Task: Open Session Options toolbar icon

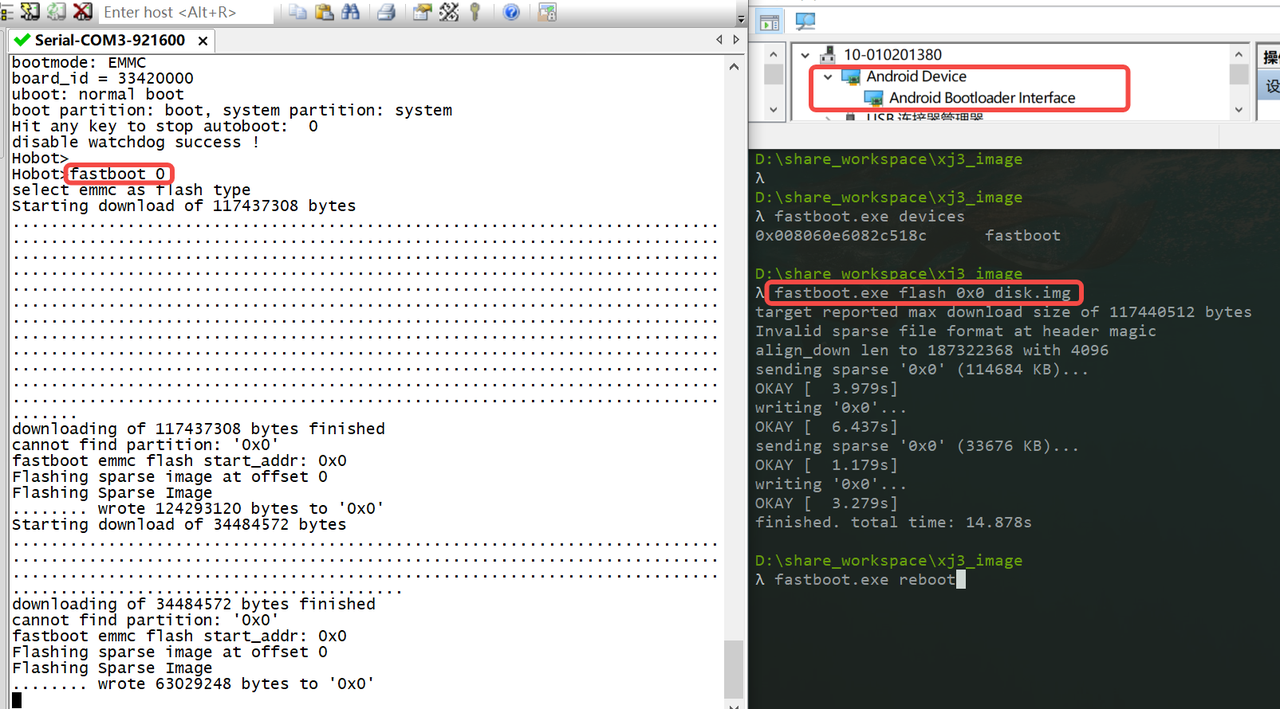Action: [x=422, y=12]
